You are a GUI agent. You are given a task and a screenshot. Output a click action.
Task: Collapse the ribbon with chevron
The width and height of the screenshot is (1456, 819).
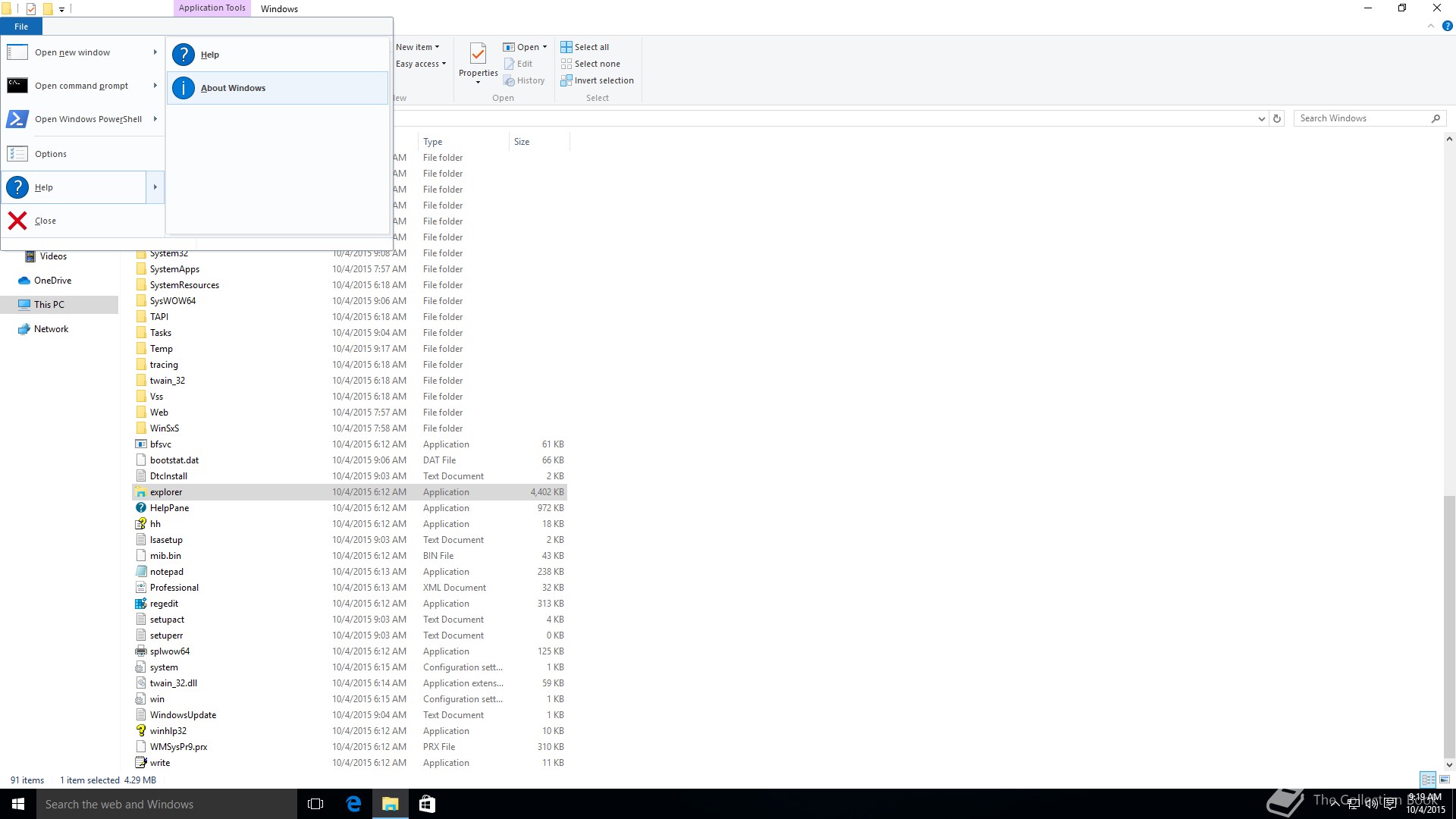[x=1431, y=26]
